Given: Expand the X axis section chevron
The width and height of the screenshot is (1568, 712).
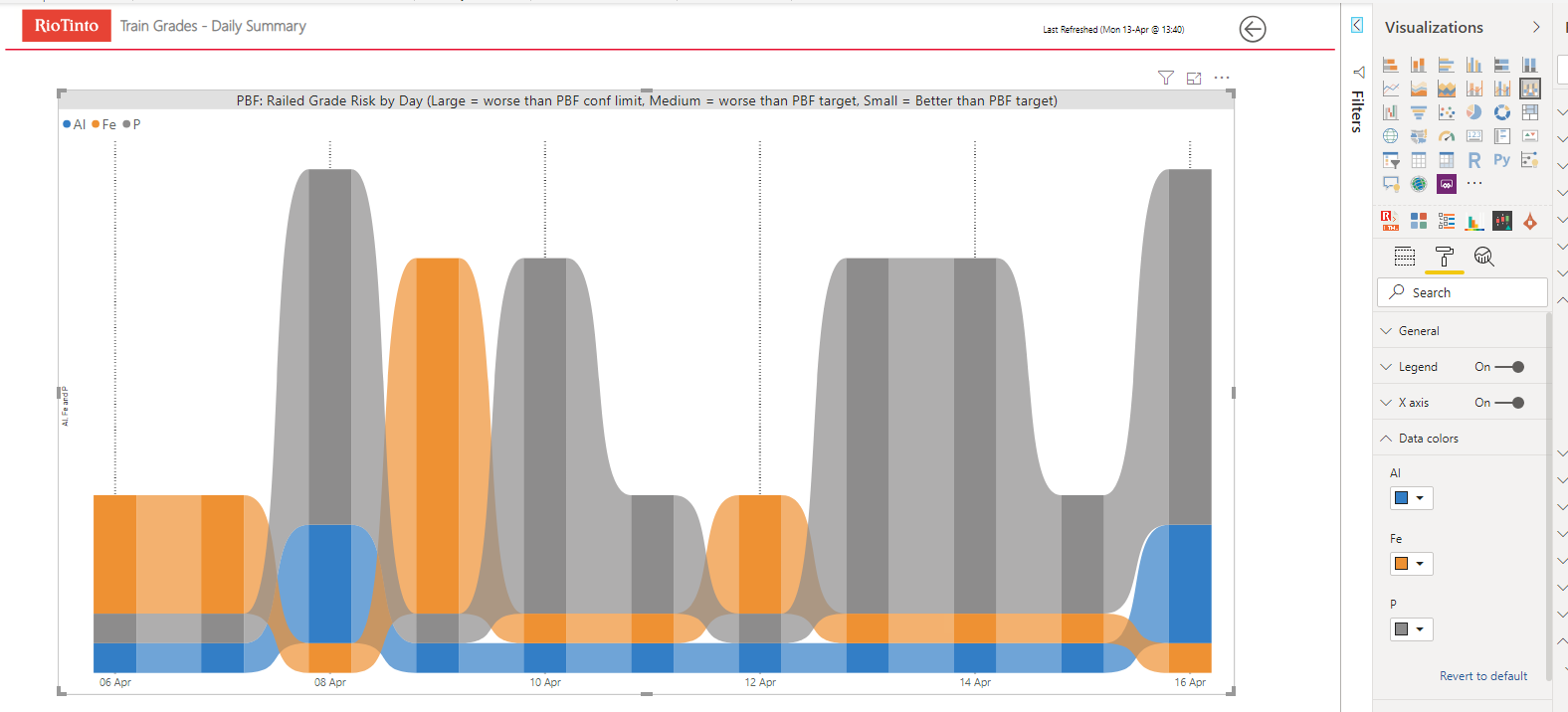Looking at the screenshot, I should 1386,403.
